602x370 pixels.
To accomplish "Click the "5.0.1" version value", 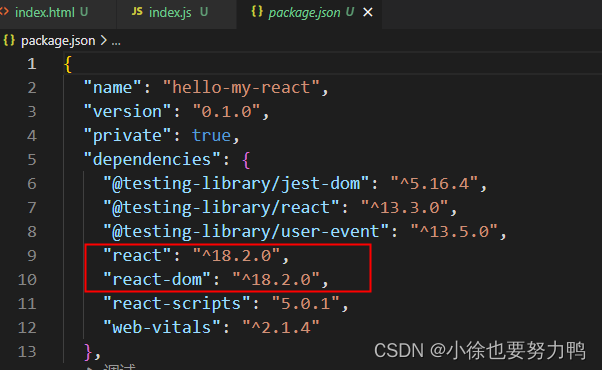I will pyautogui.click(x=306, y=304).
